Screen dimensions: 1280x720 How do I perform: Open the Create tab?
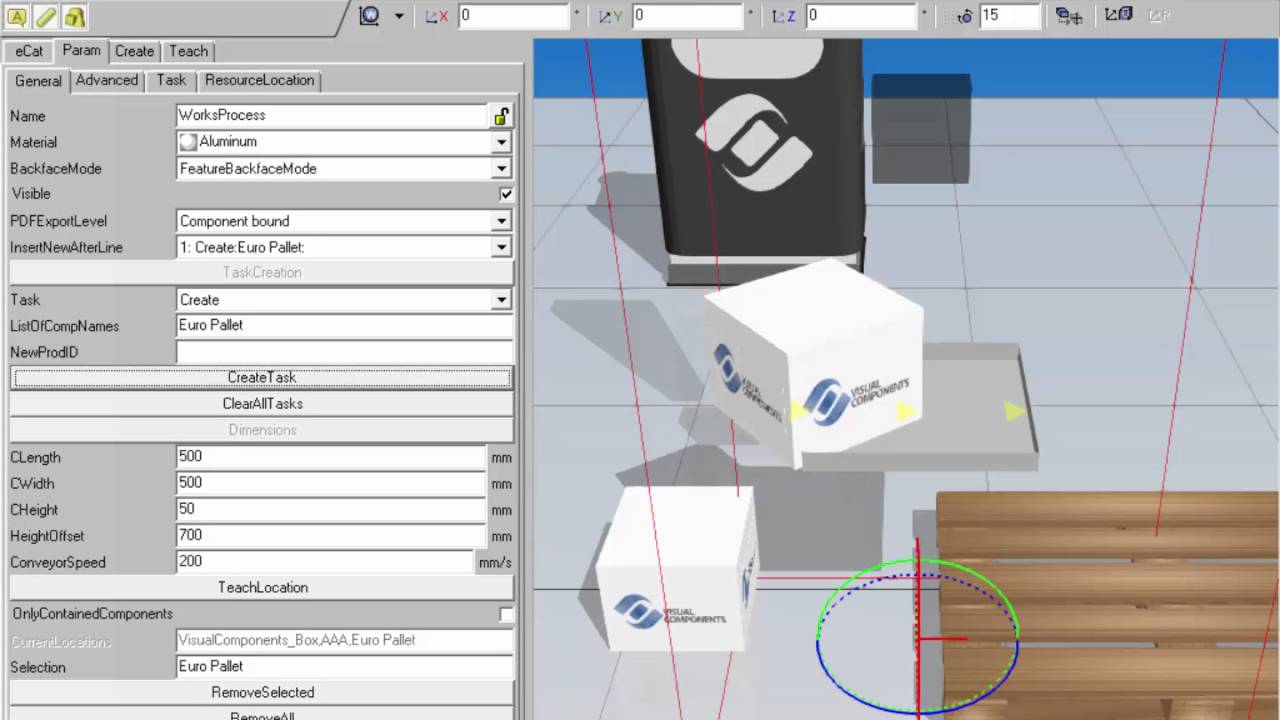point(134,51)
